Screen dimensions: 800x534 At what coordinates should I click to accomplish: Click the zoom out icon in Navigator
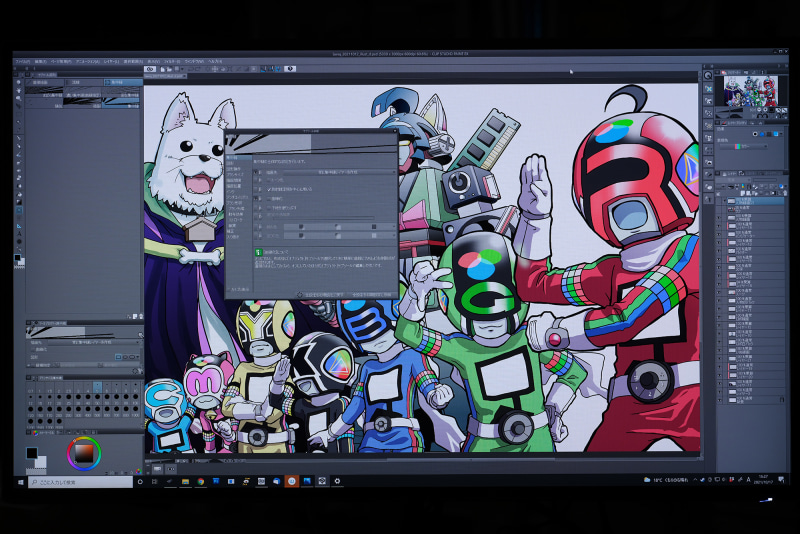pyautogui.click(x=759, y=109)
